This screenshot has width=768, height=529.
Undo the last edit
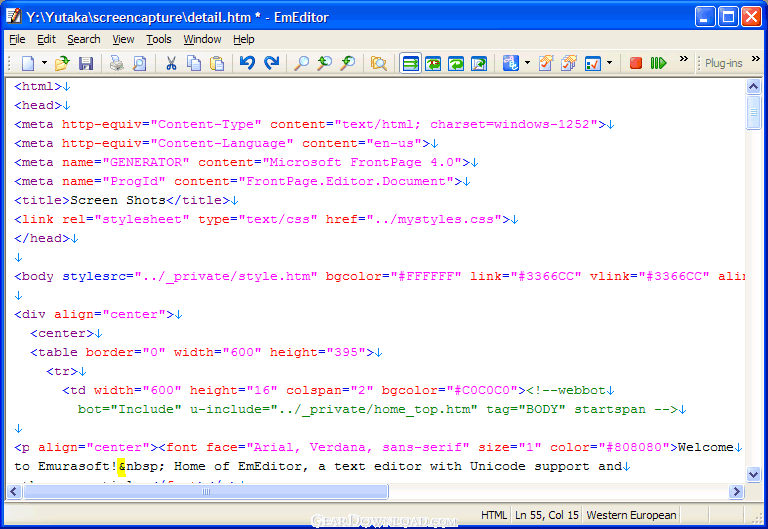[x=247, y=63]
